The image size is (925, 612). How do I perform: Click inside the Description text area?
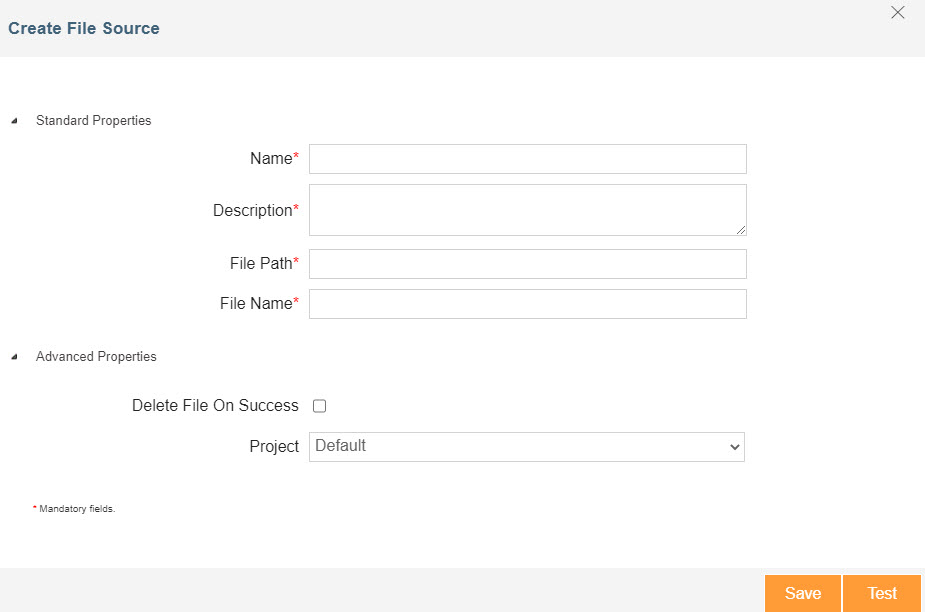(x=527, y=210)
